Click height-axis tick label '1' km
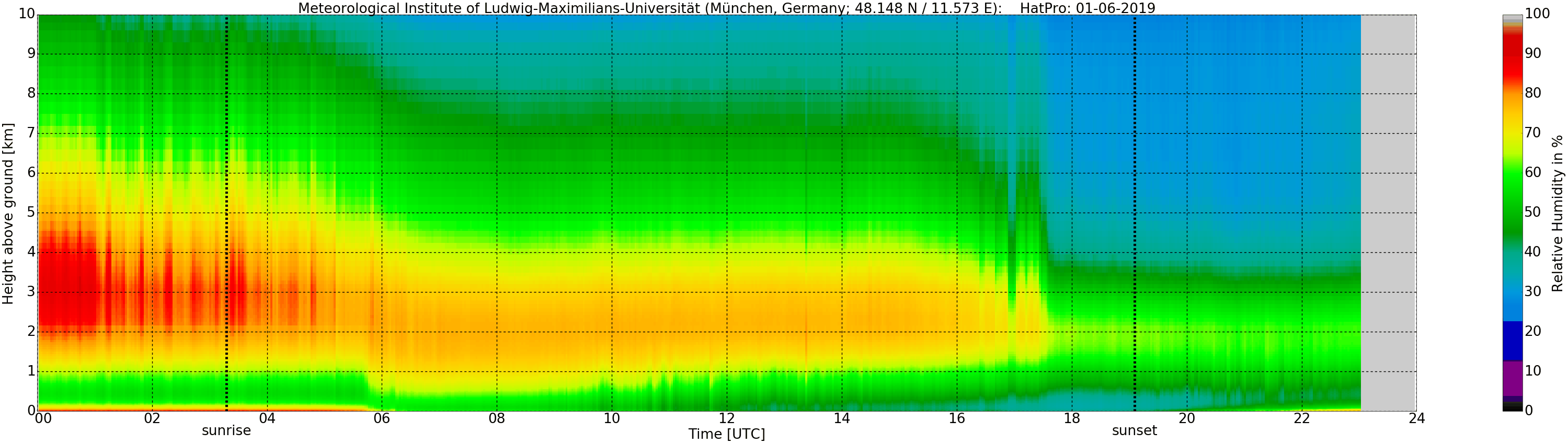1568x444 pixels. coord(31,371)
